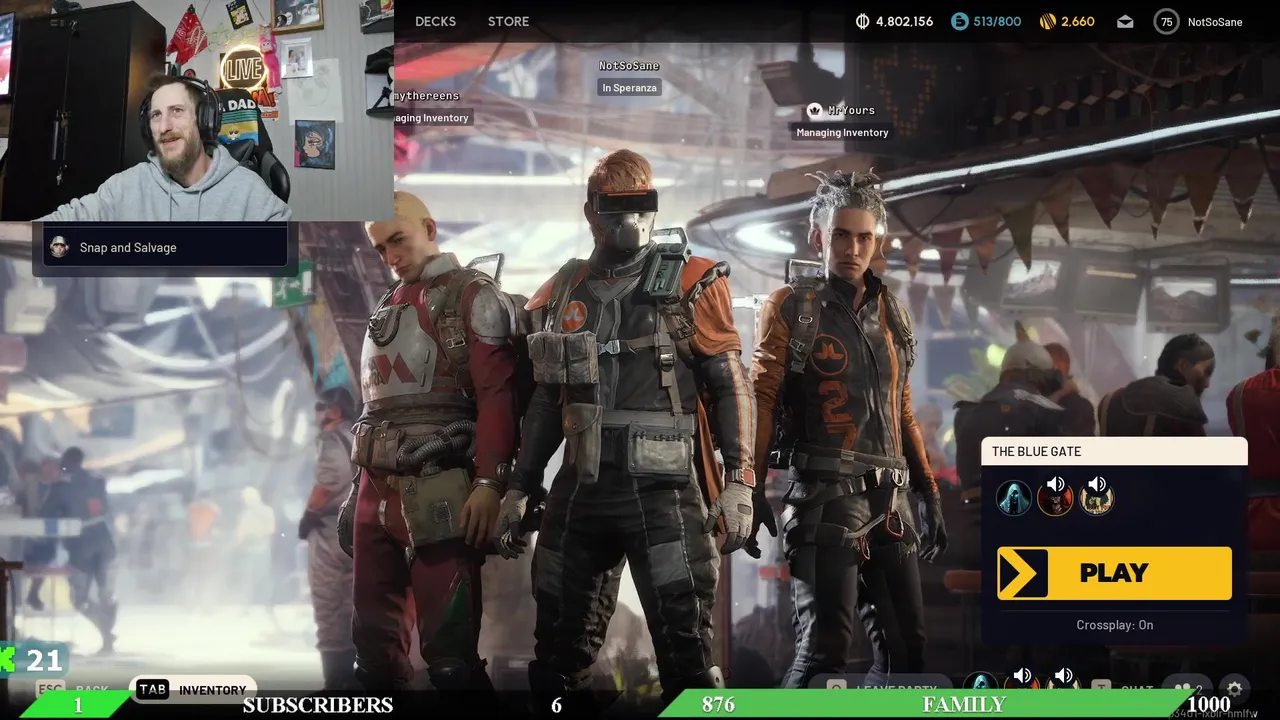Select the 4,802,156 coin balance
The width and height of the screenshot is (1280, 720).
(x=904, y=21)
